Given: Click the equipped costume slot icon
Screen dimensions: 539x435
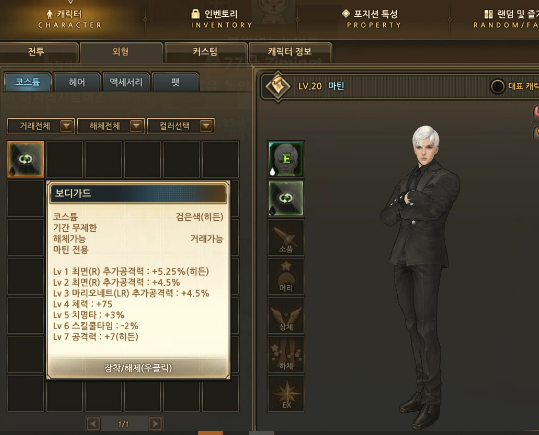Looking at the screenshot, I should pyautogui.click(x=286, y=198).
